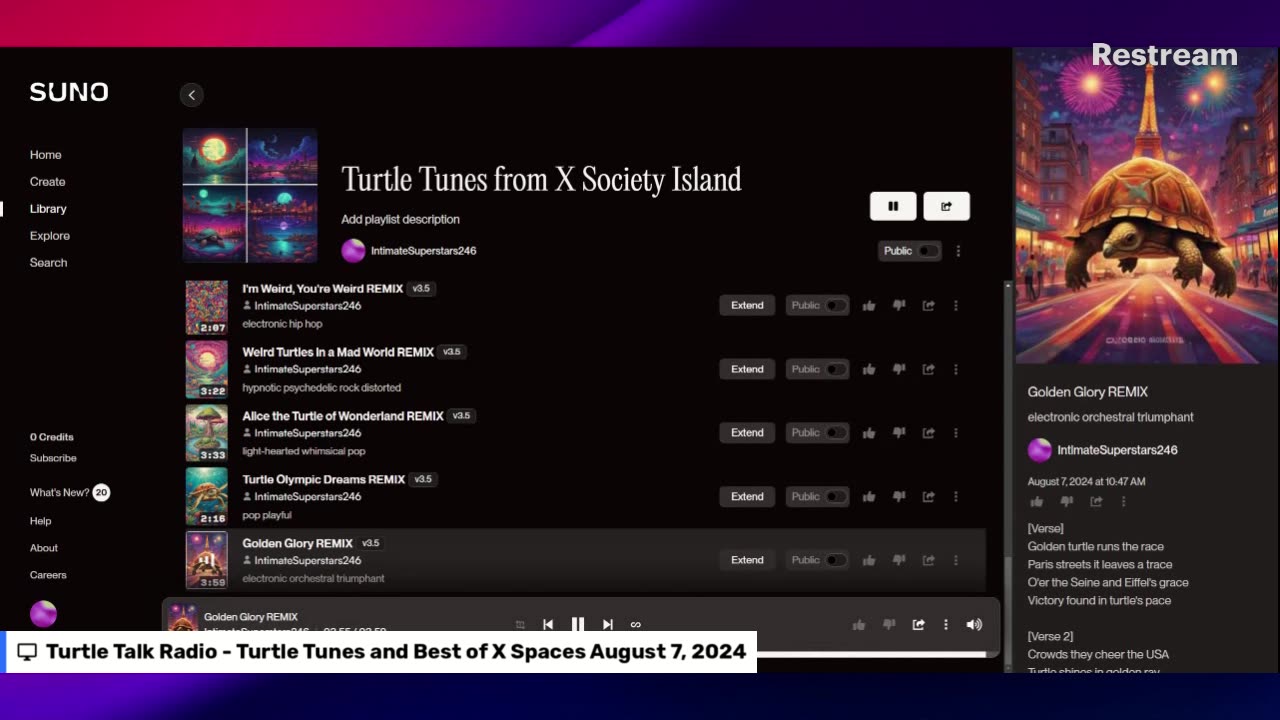Share Turtle Olympic Dreams REMIX
This screenshot has width=1280, height=720.
point(928,496)
